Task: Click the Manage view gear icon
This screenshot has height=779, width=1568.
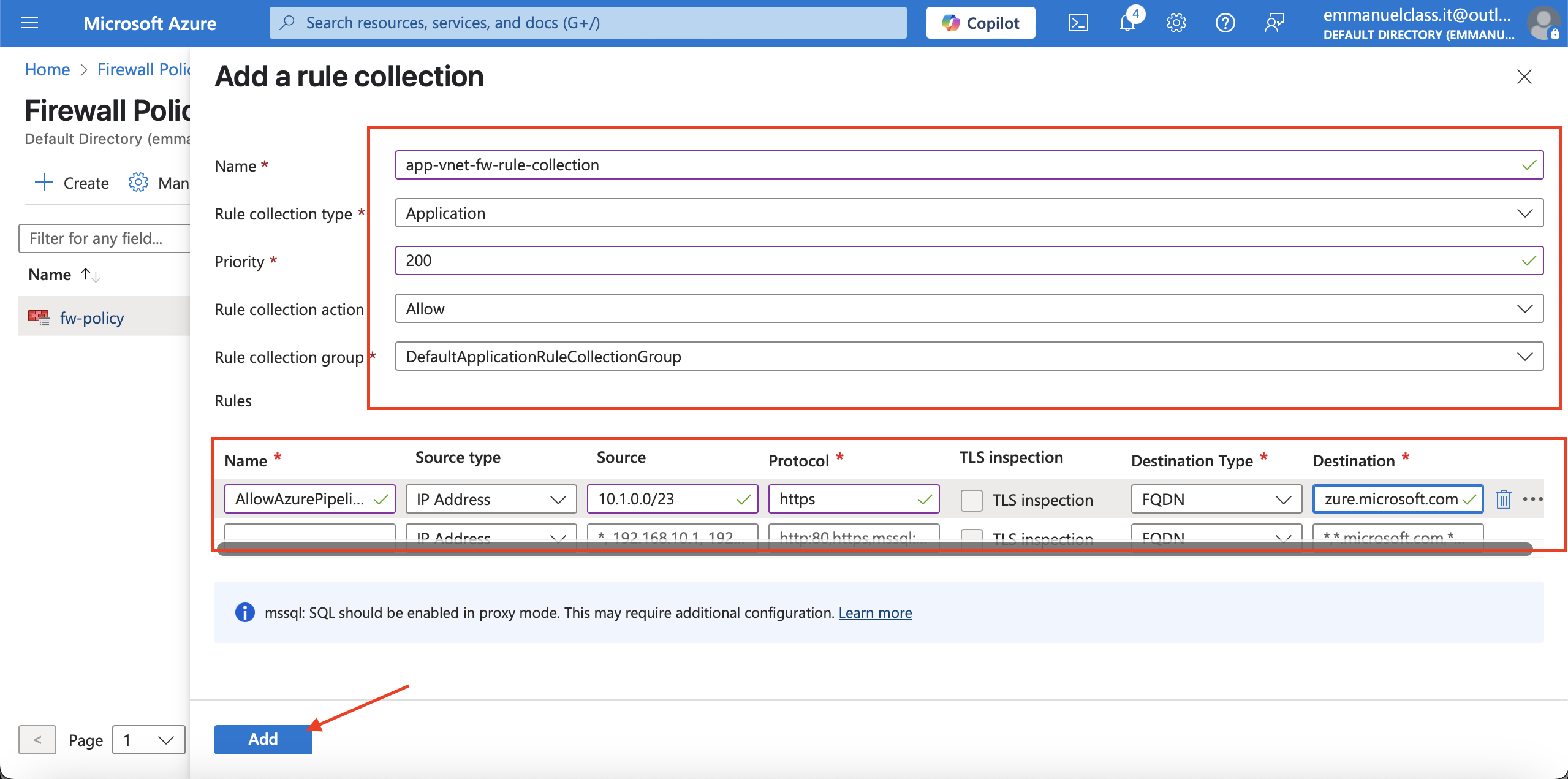Action: pyautogui.click(x=138, y=183)
